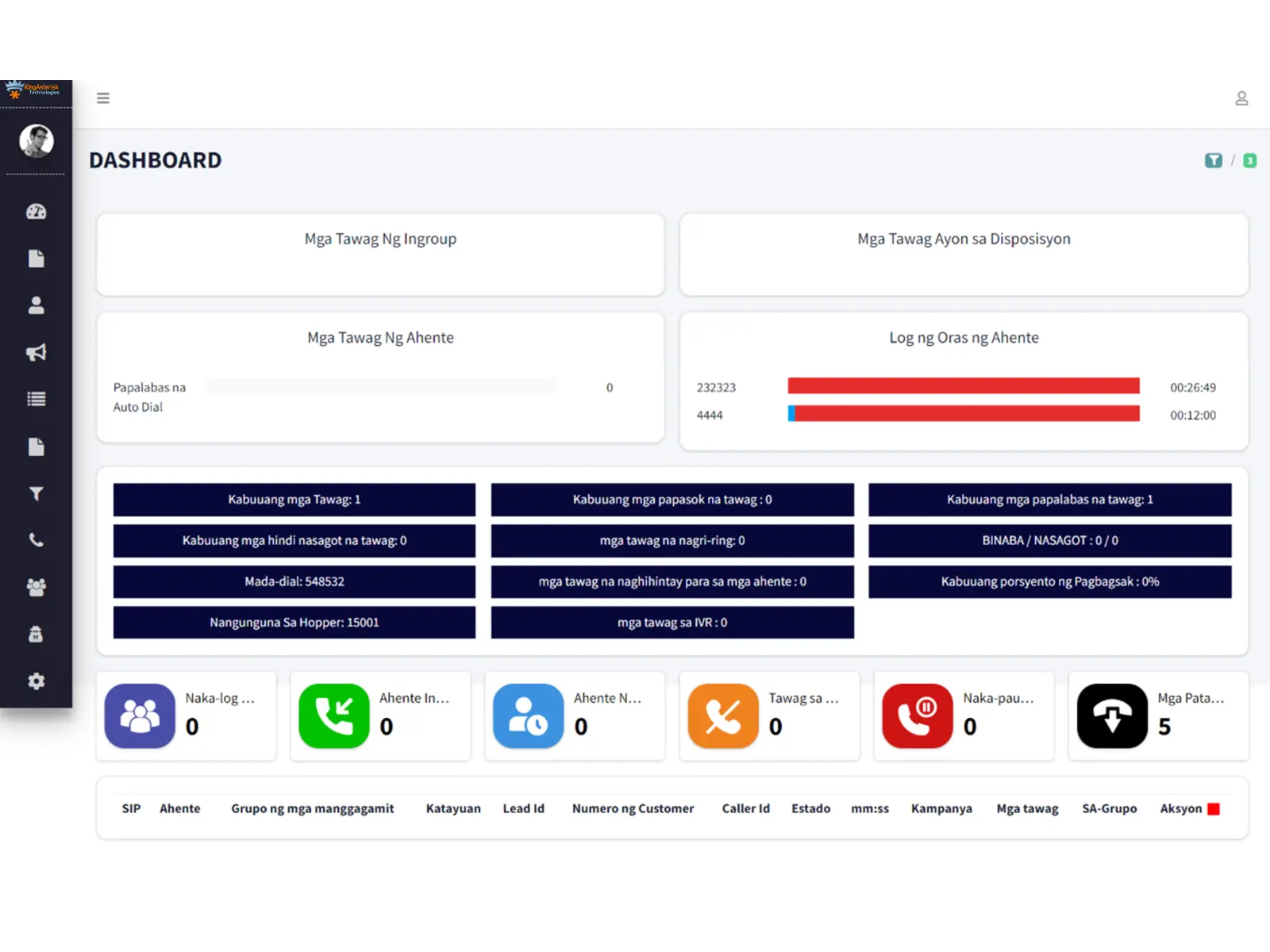
Task: Click Kabuuang mga papalabas na tawag tile
Action: pyautogui.click(x=1050, y=500)
